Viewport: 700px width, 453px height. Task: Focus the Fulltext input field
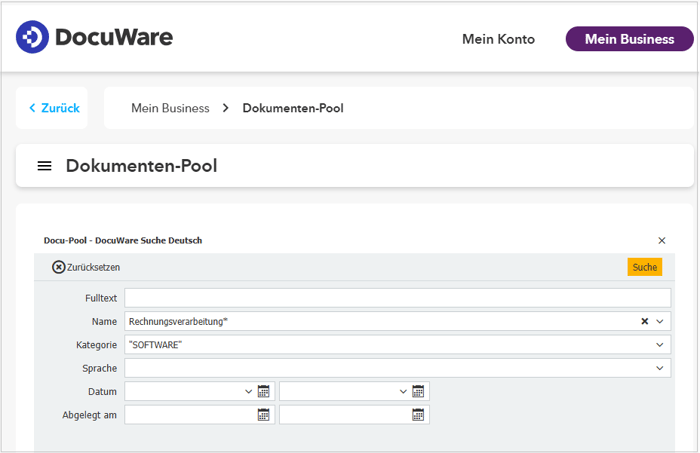pyautogui.click(x=397, y=298)
